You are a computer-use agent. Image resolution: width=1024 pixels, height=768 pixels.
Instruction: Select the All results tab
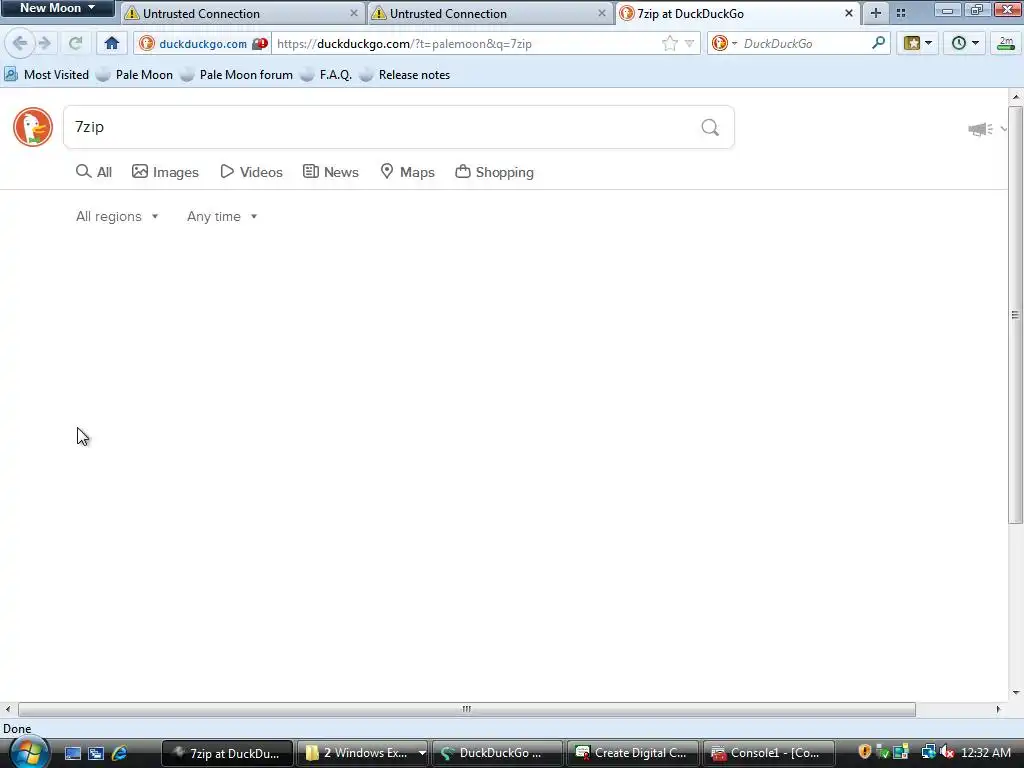pyautogui.click(x=94, y=172)
